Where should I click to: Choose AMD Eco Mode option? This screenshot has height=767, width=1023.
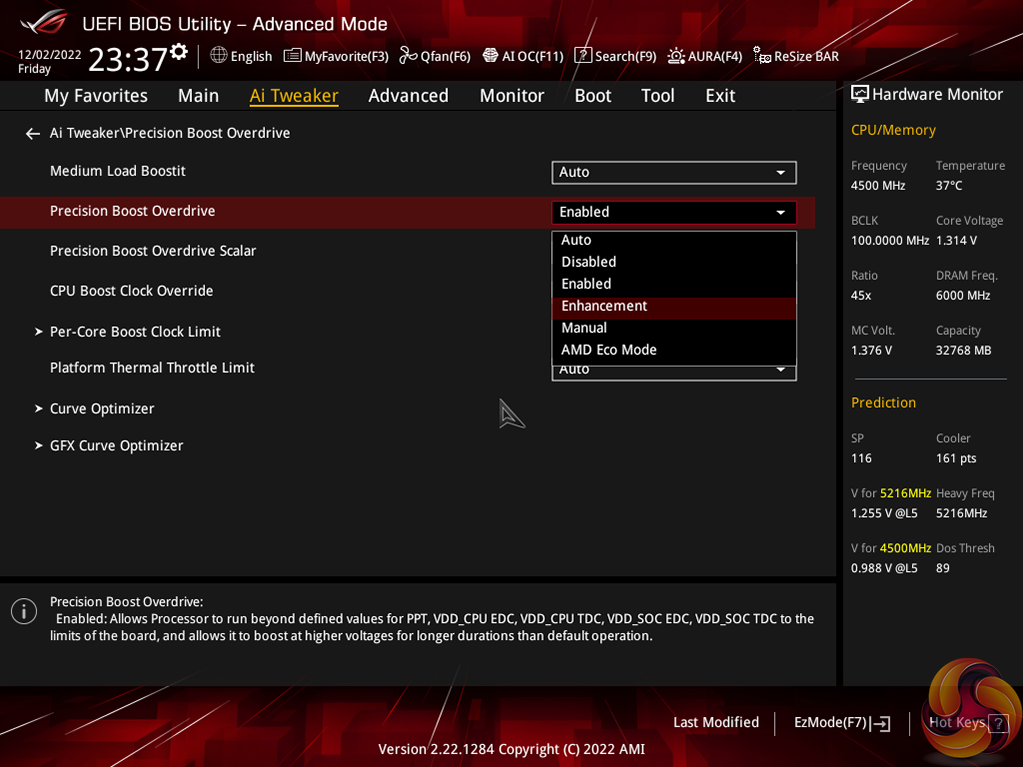(x=609, y=350)
